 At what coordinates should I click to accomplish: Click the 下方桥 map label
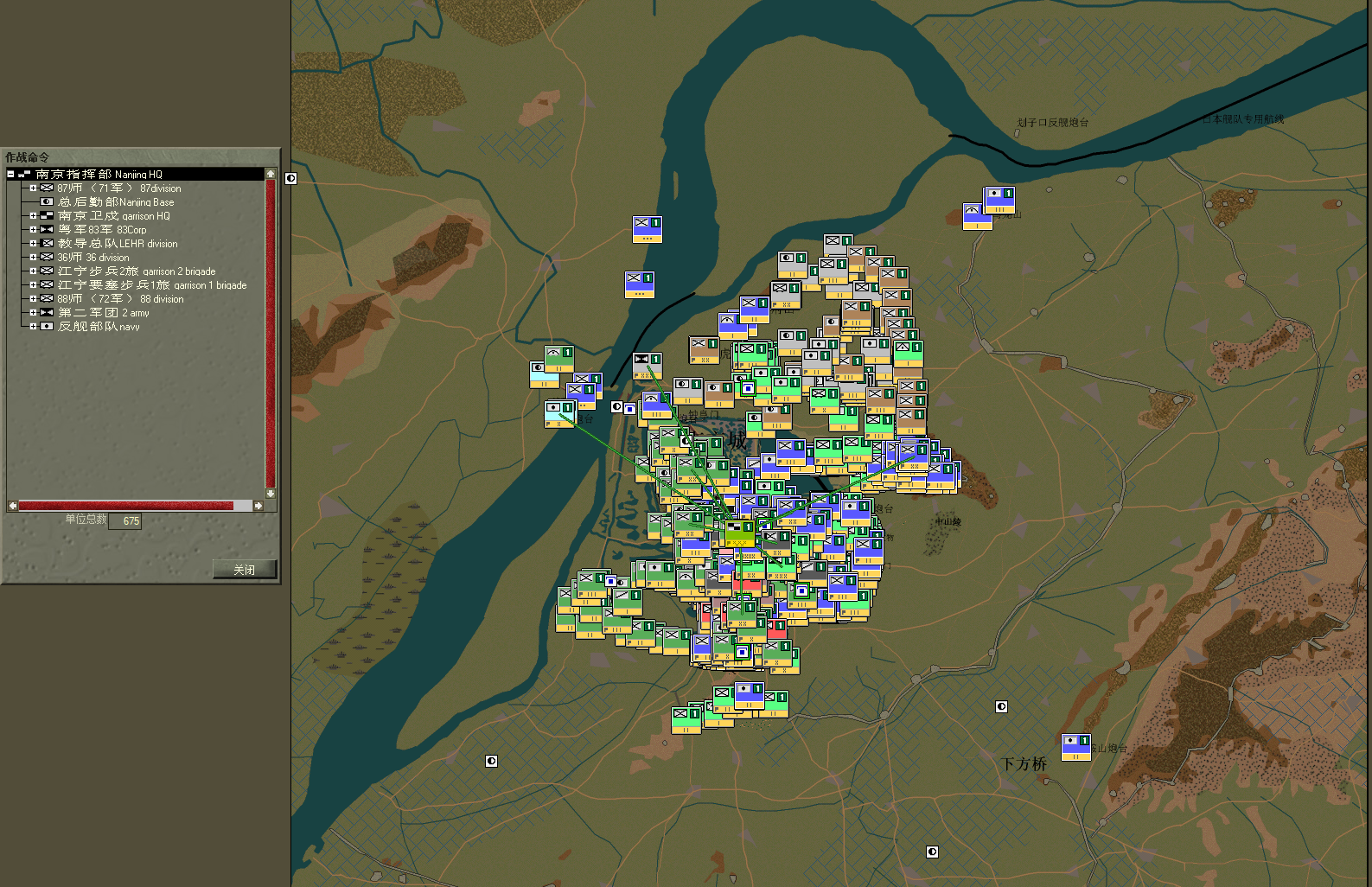pyautogui.click(x=1024, y=764)
